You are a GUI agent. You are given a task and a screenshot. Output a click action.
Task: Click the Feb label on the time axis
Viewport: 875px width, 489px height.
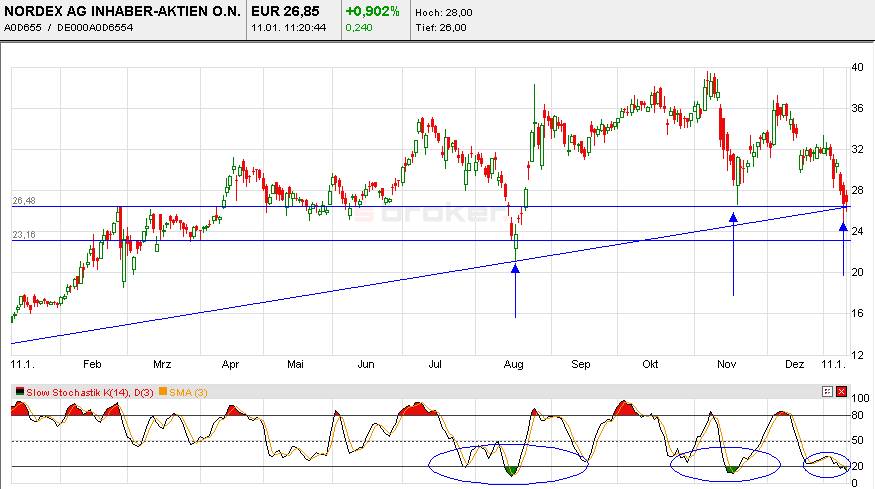click(92, 364)
